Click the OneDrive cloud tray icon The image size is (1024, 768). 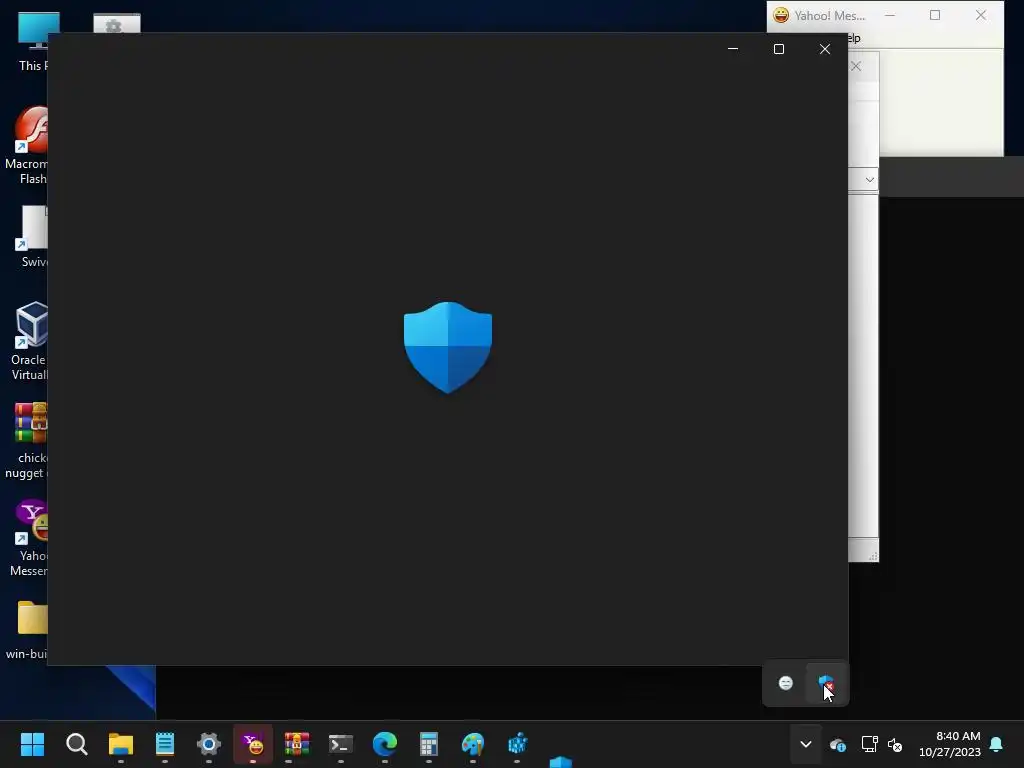coord(838,744)
